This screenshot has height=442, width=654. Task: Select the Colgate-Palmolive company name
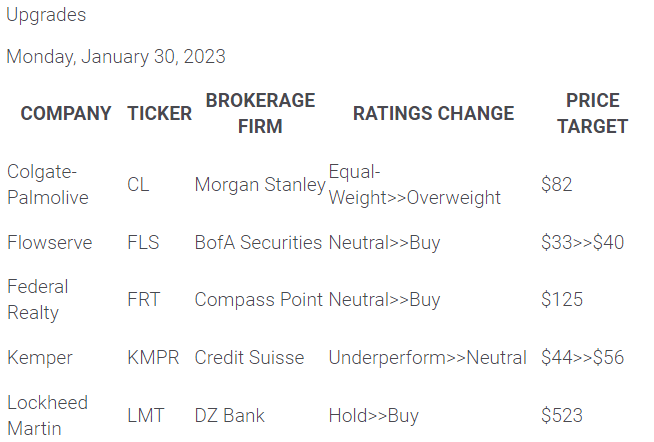click(47, 184)
